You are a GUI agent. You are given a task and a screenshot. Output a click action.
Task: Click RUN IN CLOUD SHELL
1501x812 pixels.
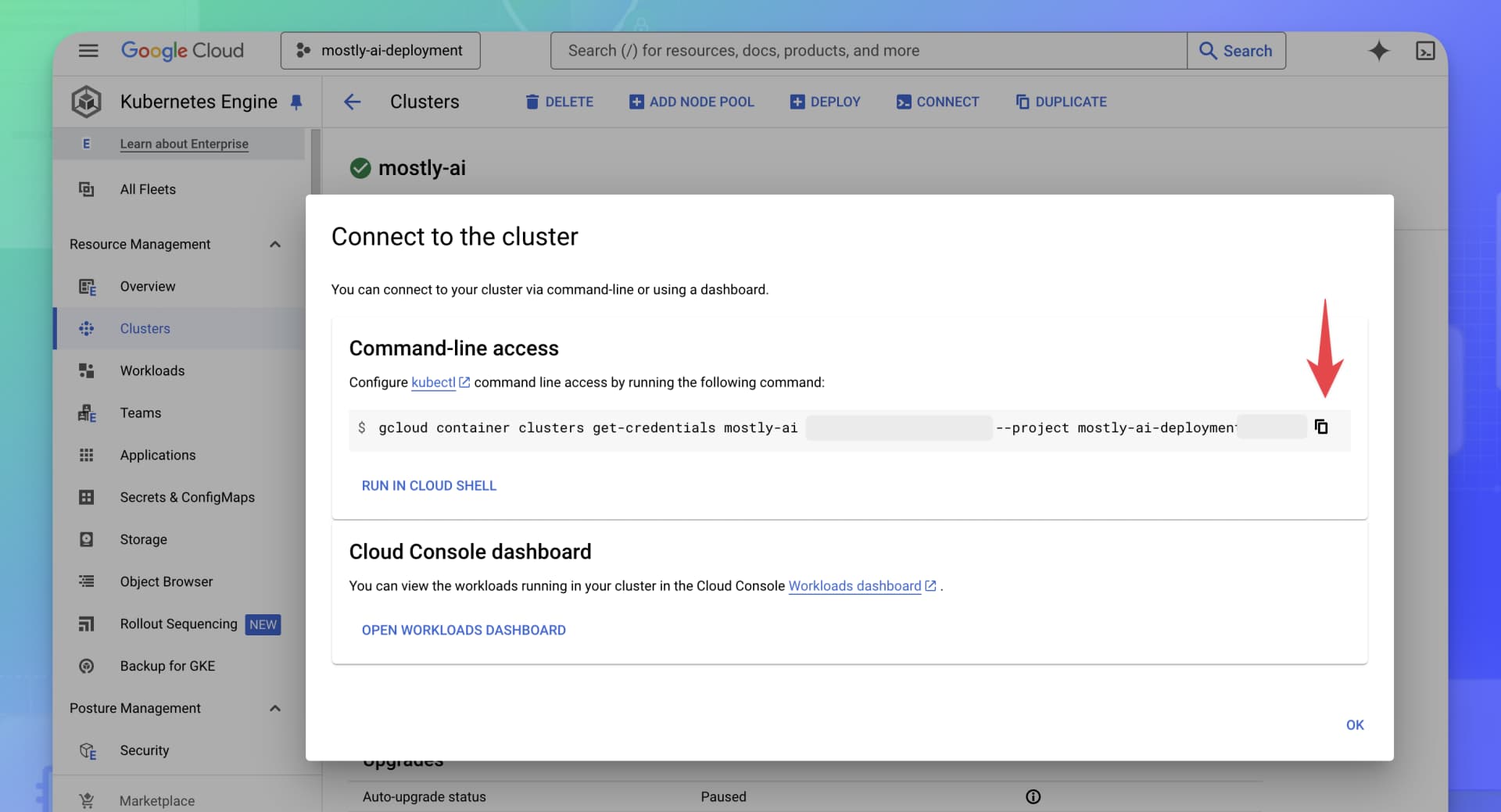tap(428, 485)
